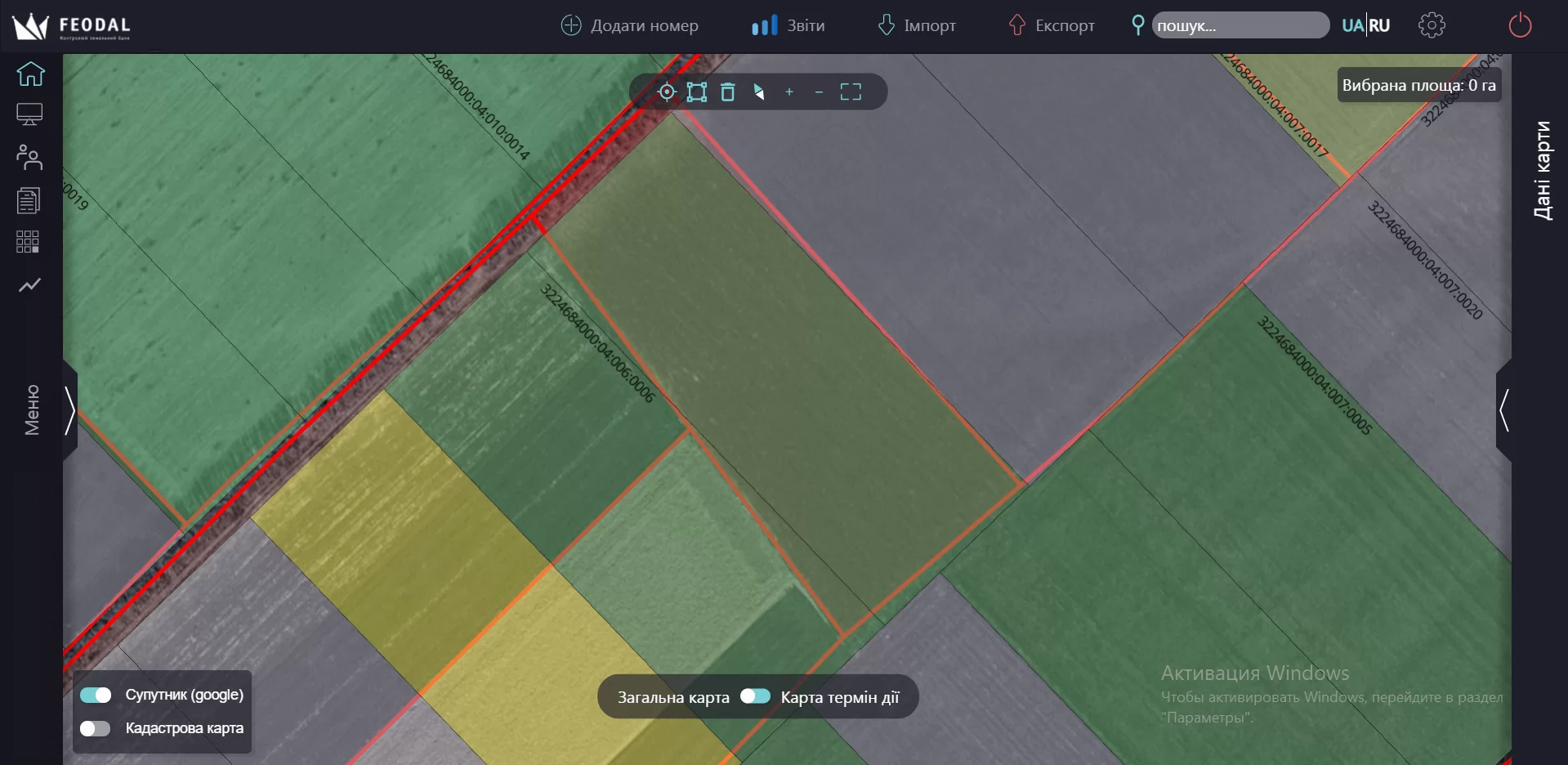The width and height of the screenshot is (1568, 765).
Task: Open the Імпорт menu item
Action: (917, 25)
